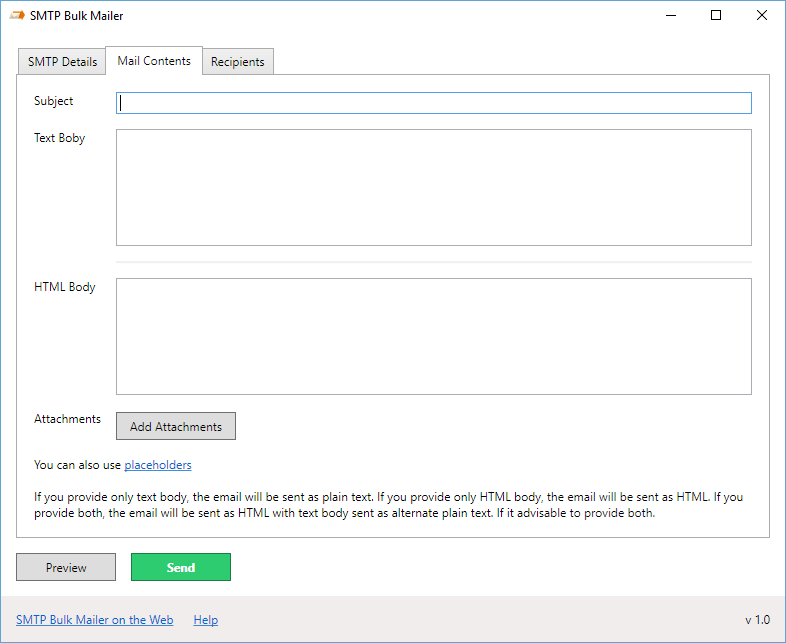This screenshot has height=643, width=786.
Task: Focus the Subject input field
Action: click(x=434, y=103)
